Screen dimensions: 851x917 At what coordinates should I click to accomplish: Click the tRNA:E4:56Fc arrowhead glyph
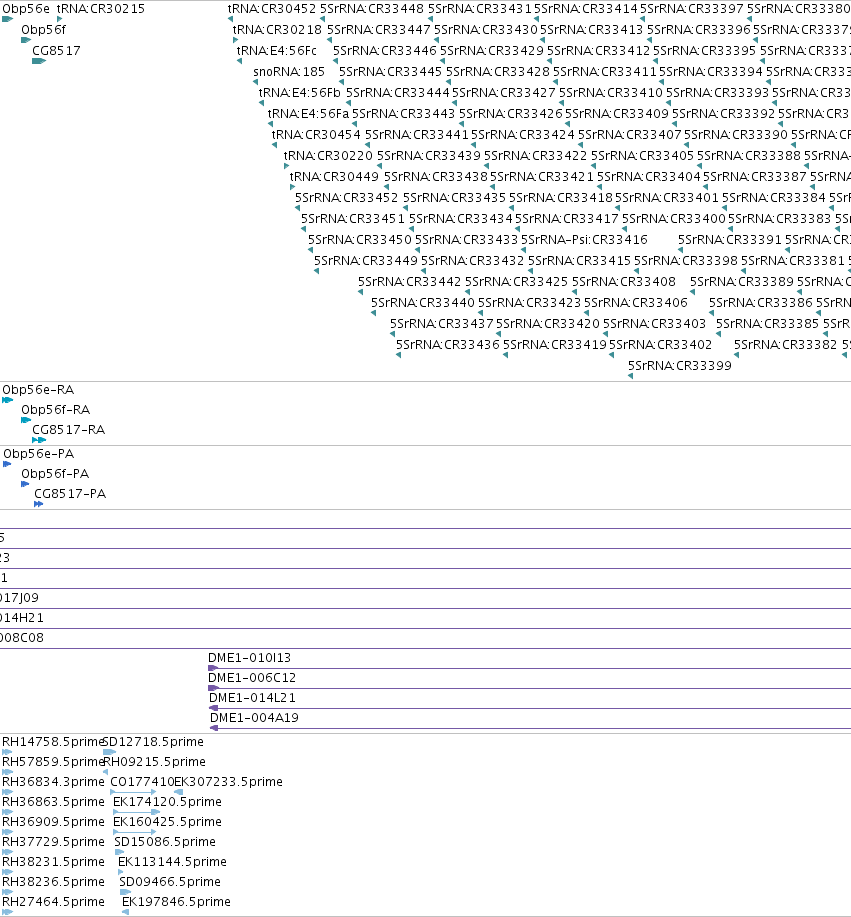(x=239, y=61)
